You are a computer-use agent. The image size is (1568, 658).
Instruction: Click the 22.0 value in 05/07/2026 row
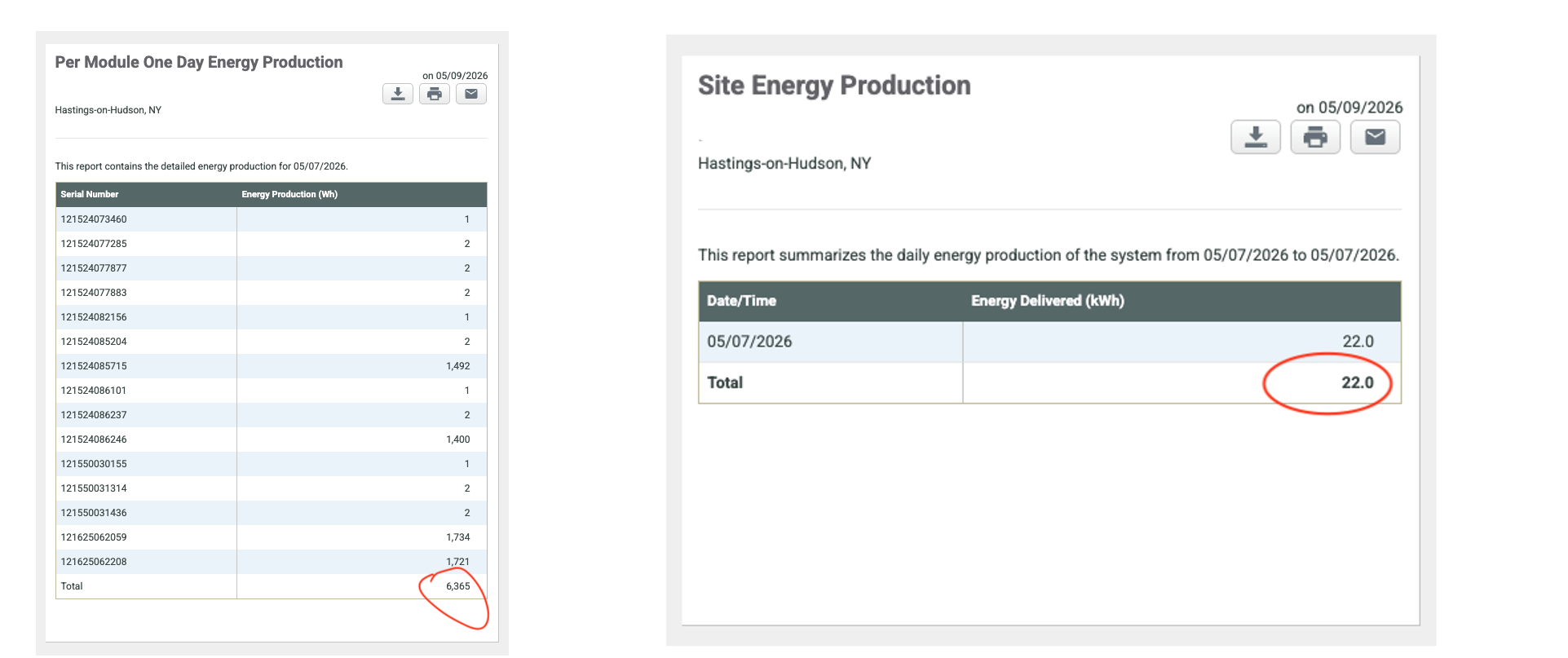[x=1358, y=342]
